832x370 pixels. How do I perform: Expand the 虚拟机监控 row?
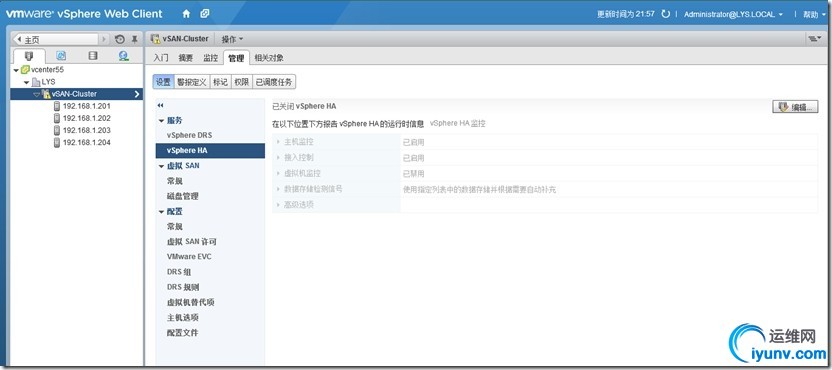click(x=279, y=174)
